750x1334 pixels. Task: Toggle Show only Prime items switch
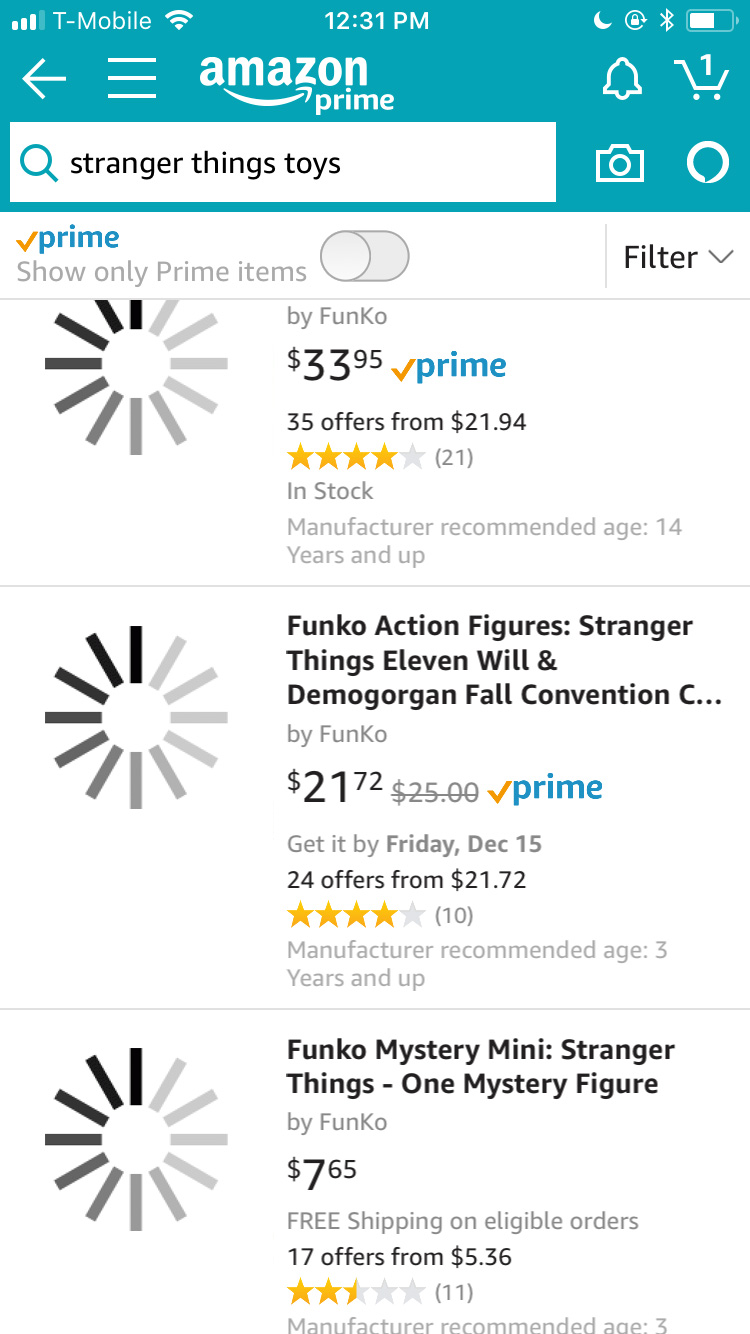[365, 257]
